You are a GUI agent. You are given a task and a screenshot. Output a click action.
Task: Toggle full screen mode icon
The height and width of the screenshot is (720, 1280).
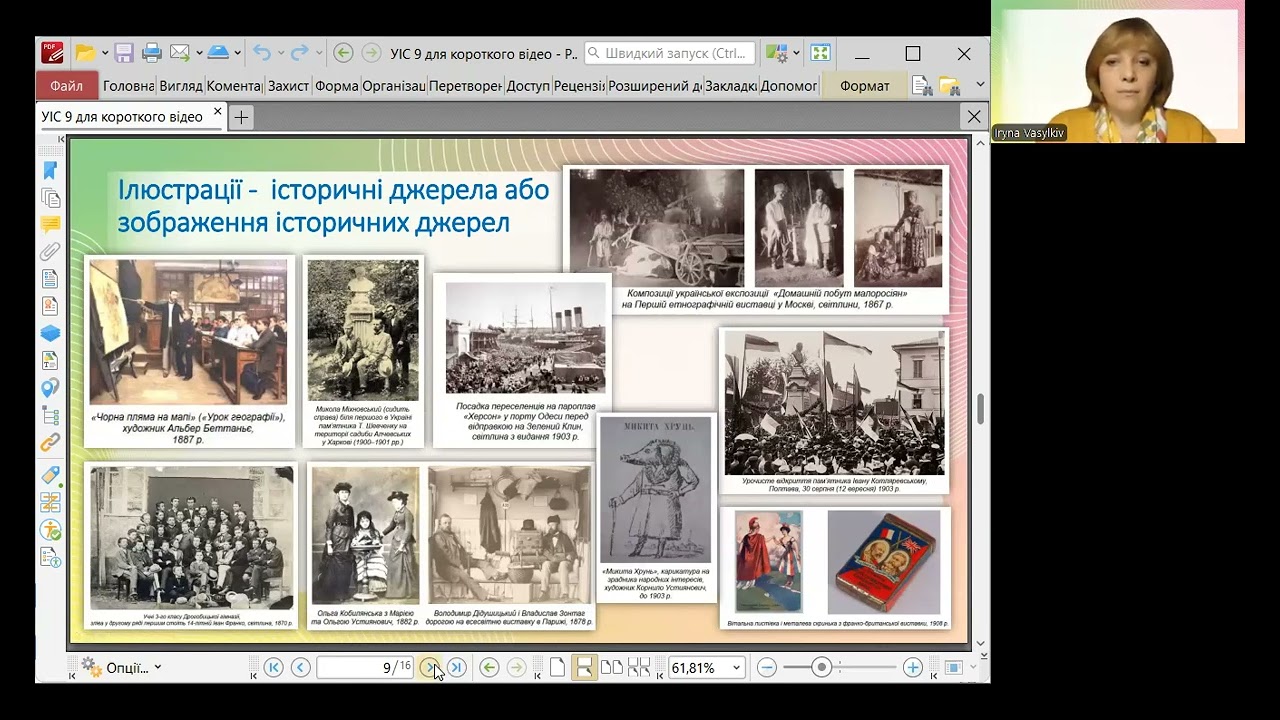click(821, 53)
